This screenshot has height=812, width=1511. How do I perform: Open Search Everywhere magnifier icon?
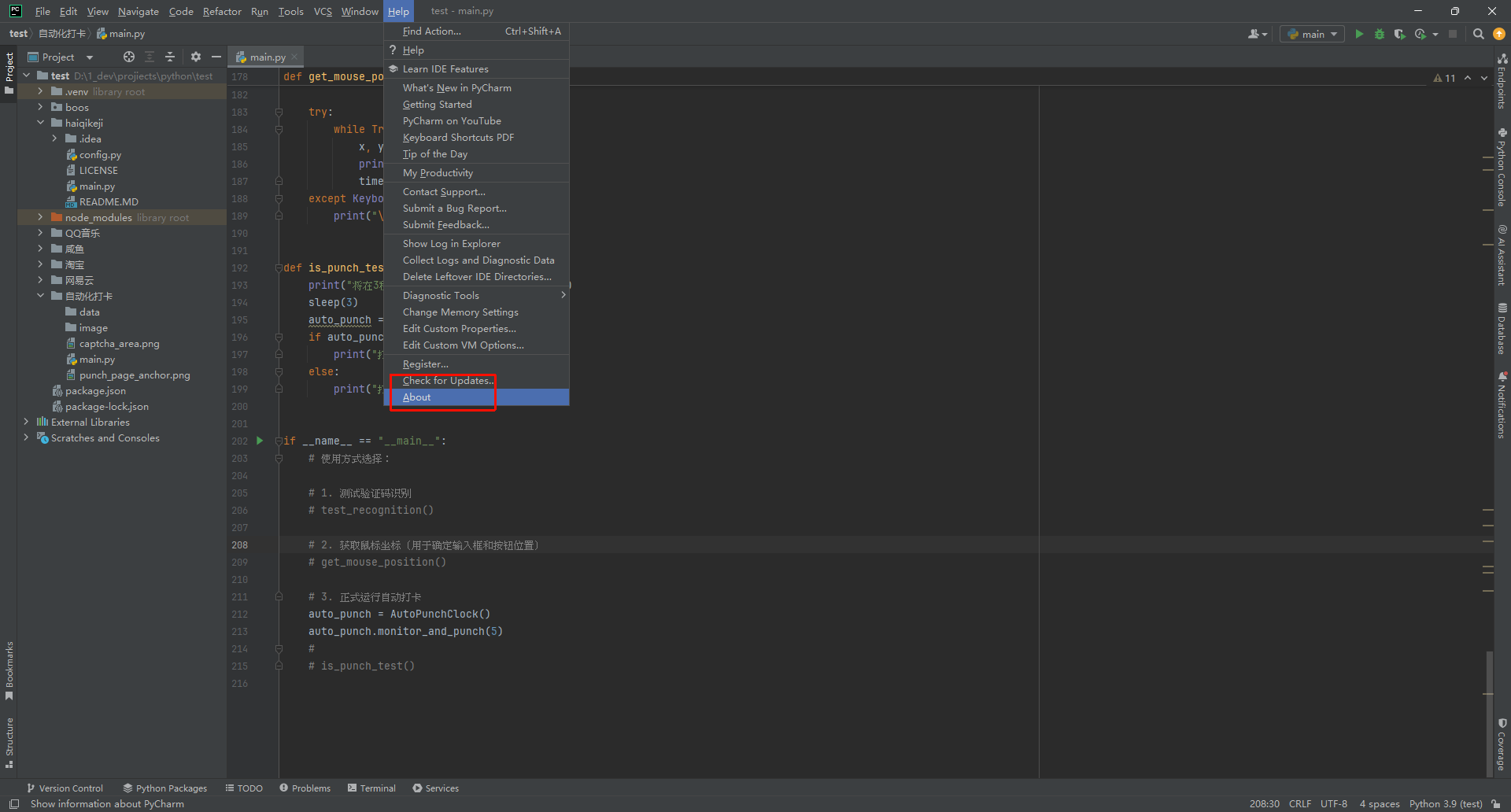point(1479,34)
